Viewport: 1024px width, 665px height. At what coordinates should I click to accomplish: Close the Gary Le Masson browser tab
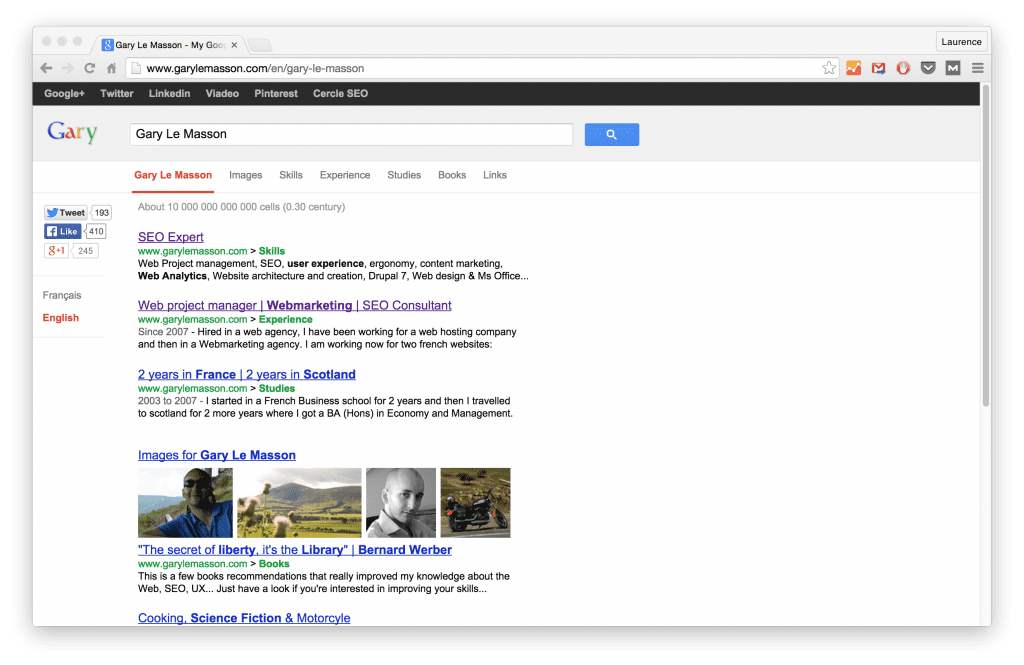coord(234,45)
